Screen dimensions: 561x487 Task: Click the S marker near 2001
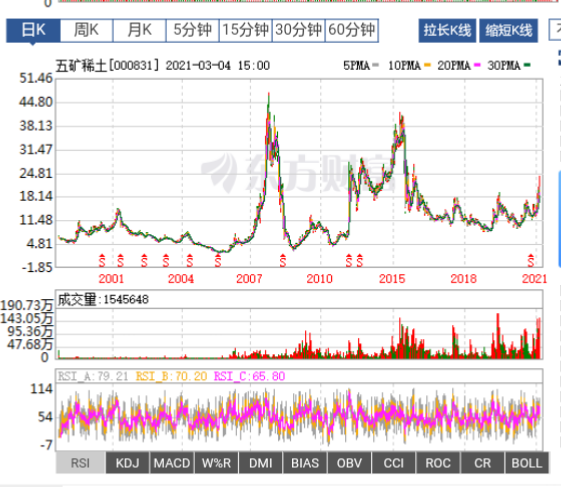pyautogui.click(x=121, y=260)
